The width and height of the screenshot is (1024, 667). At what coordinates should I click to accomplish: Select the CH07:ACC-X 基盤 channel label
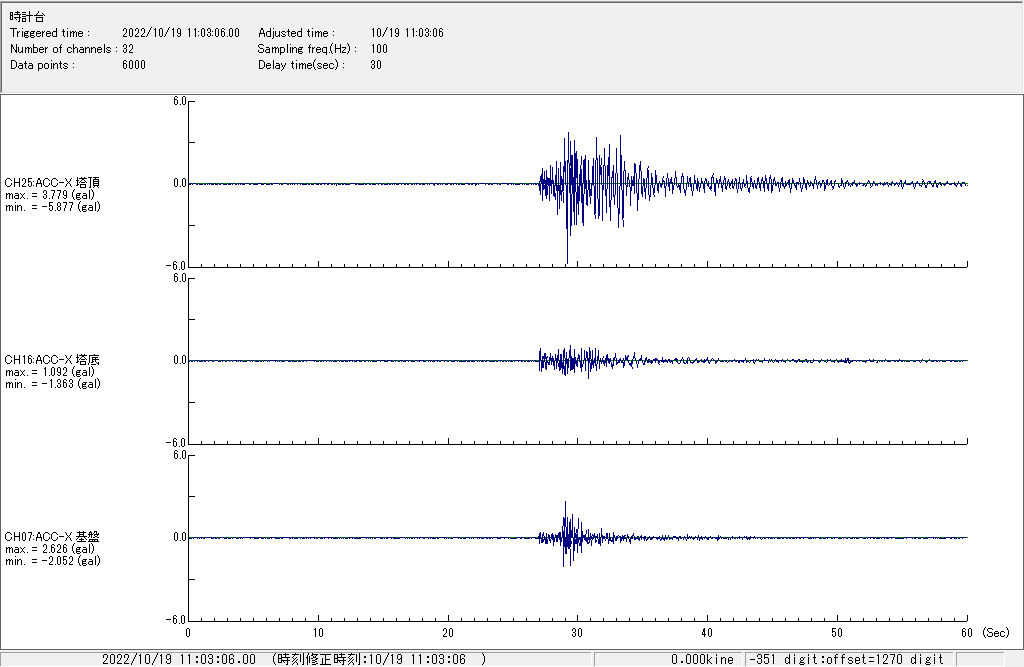click(52, 537)
